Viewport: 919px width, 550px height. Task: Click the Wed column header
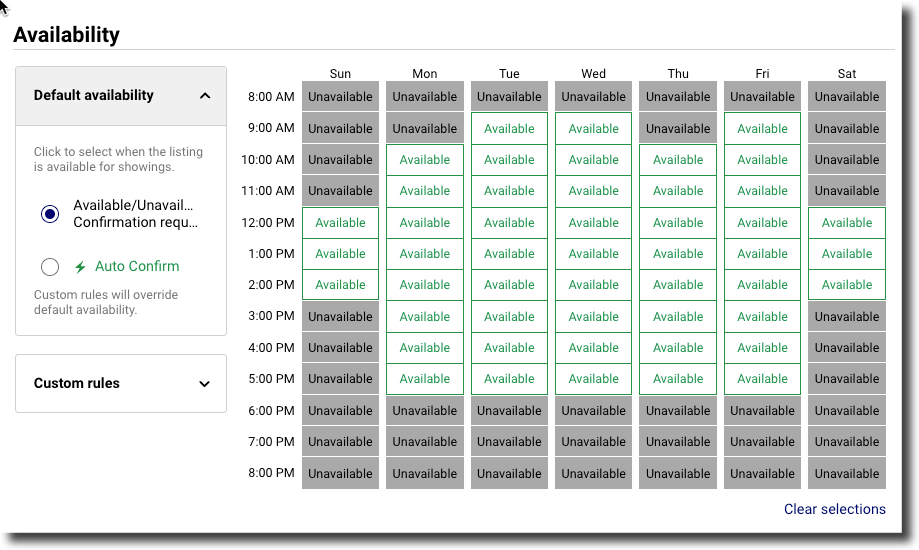[594, 74]
